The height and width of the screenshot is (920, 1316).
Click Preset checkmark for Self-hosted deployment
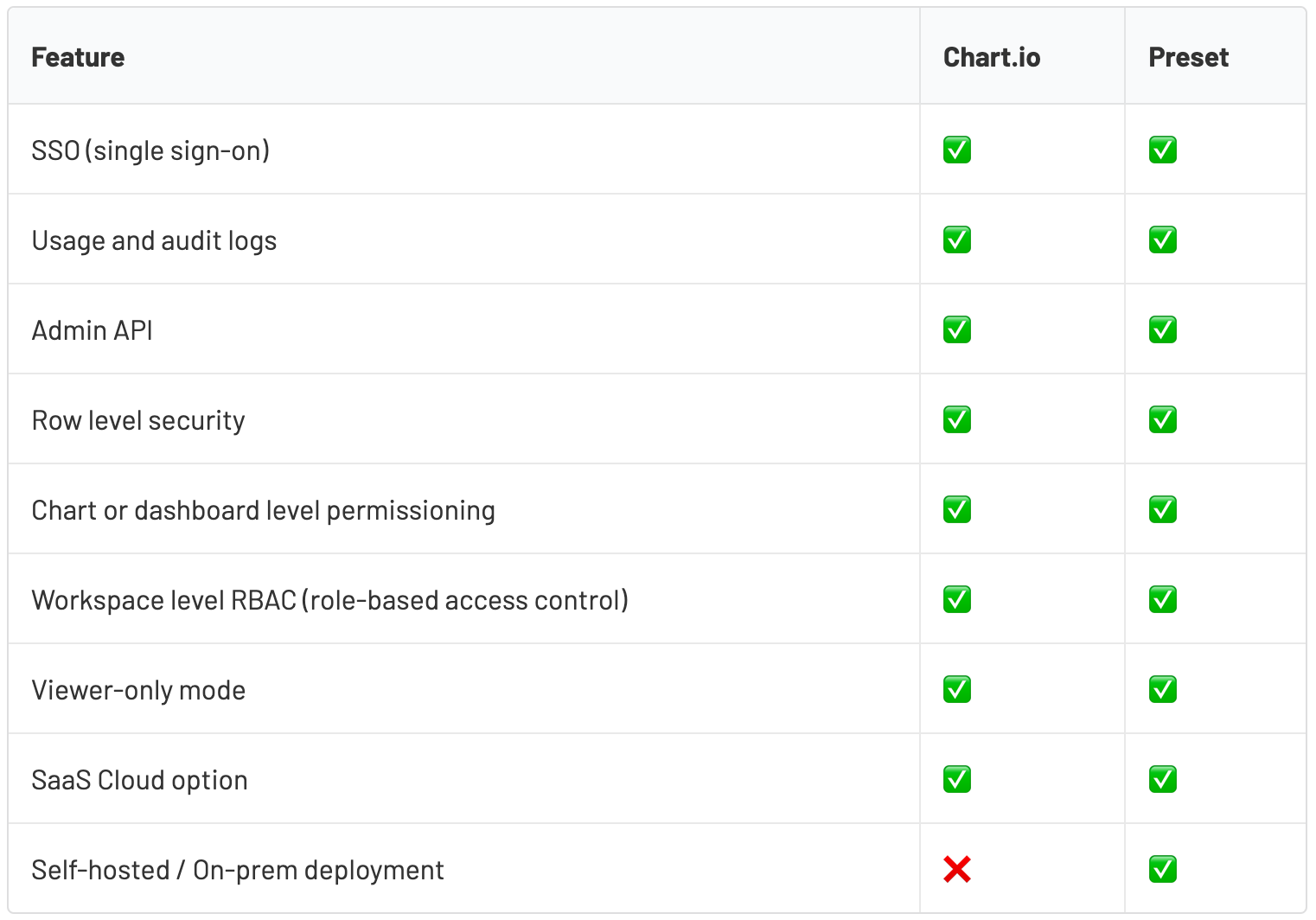(x=1163, y=869)
